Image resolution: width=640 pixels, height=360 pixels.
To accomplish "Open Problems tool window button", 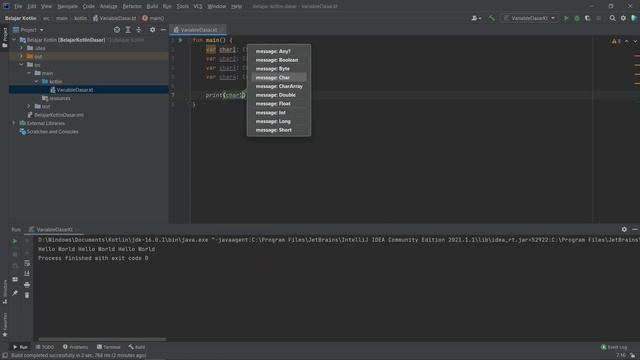I will pos(76,347).
